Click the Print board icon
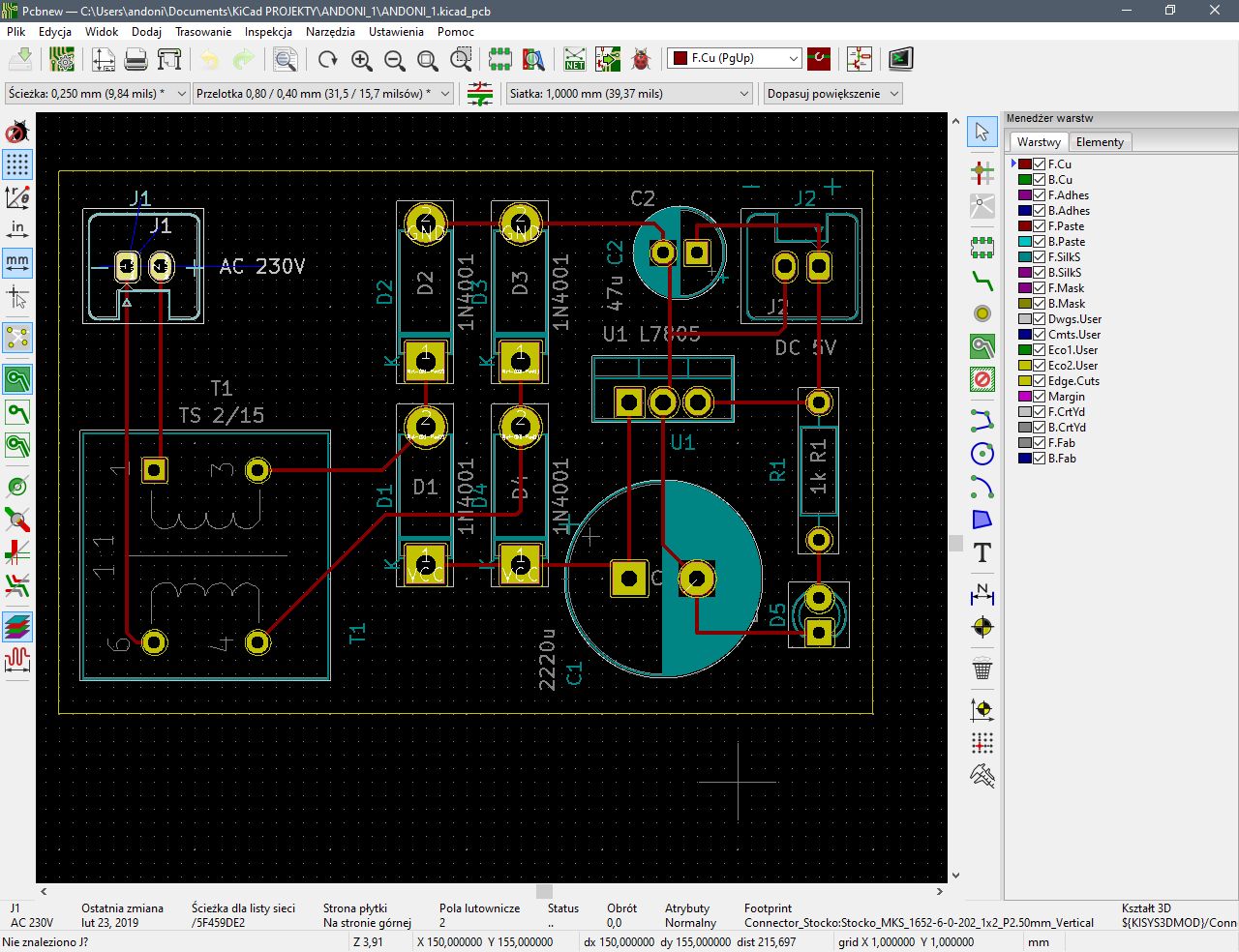This screenshot has width=1239, height=952. (136, 60)
